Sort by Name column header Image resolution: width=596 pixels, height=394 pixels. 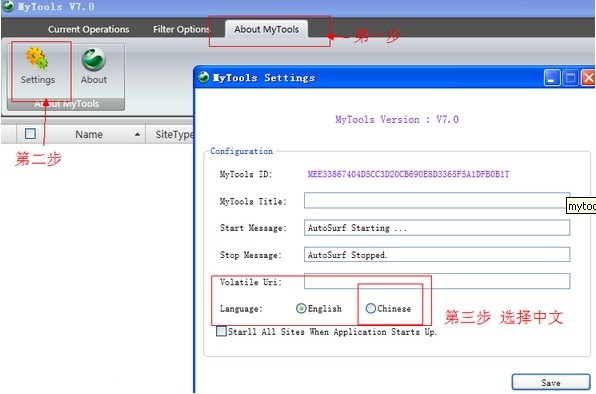pos(89,134)
